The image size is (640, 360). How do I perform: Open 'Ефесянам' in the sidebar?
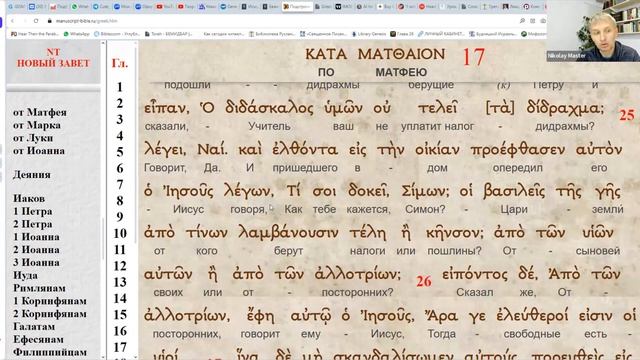click(x=38, y=339)
